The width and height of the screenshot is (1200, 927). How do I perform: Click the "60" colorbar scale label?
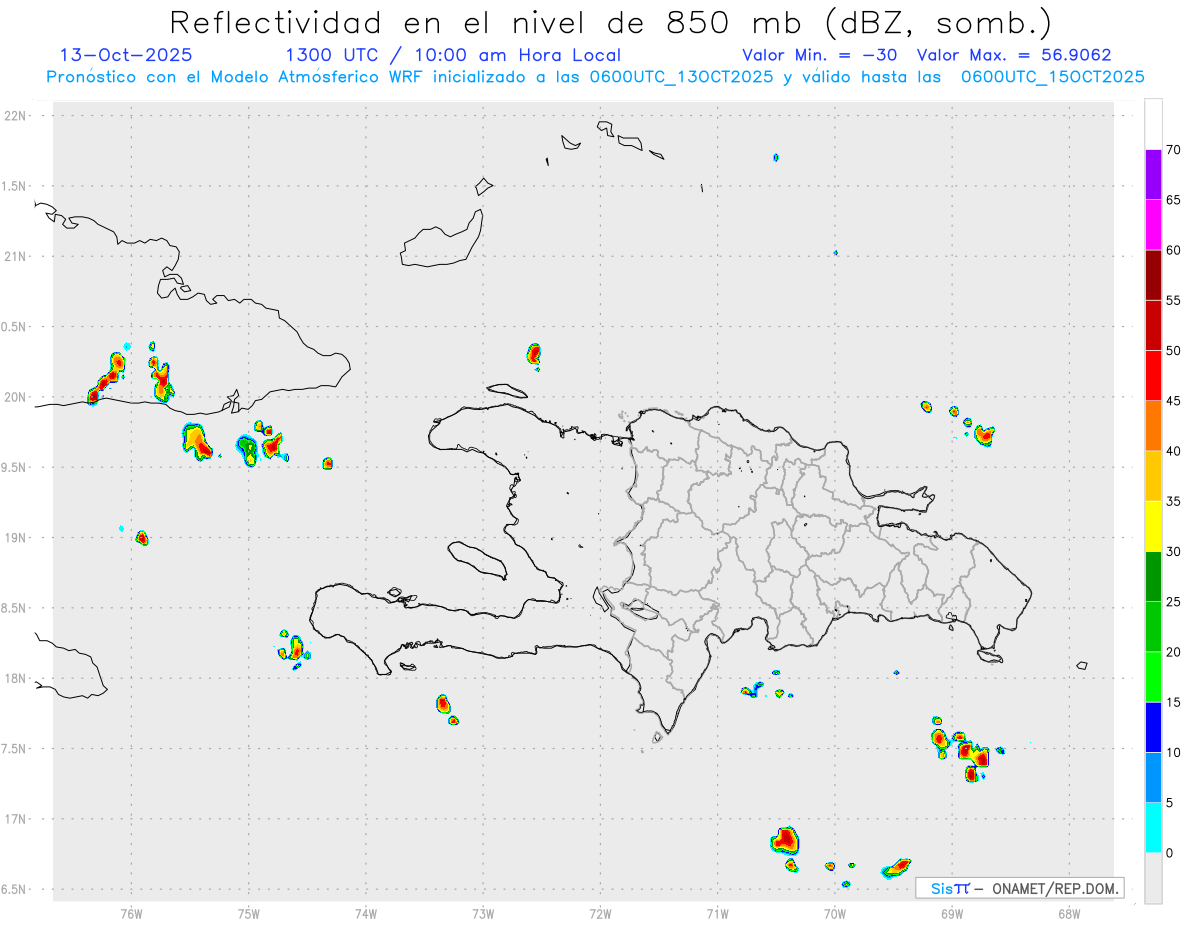pos(1173,250)
